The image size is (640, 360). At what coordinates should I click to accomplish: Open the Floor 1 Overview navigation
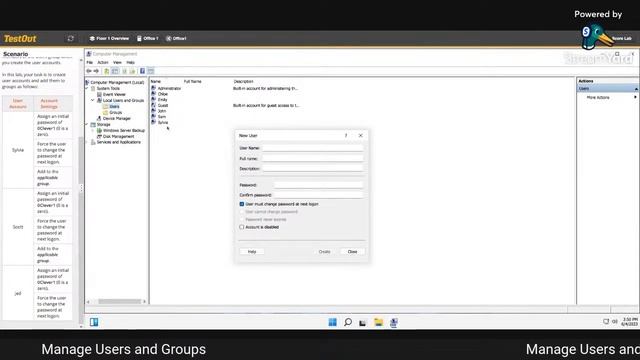109,38
